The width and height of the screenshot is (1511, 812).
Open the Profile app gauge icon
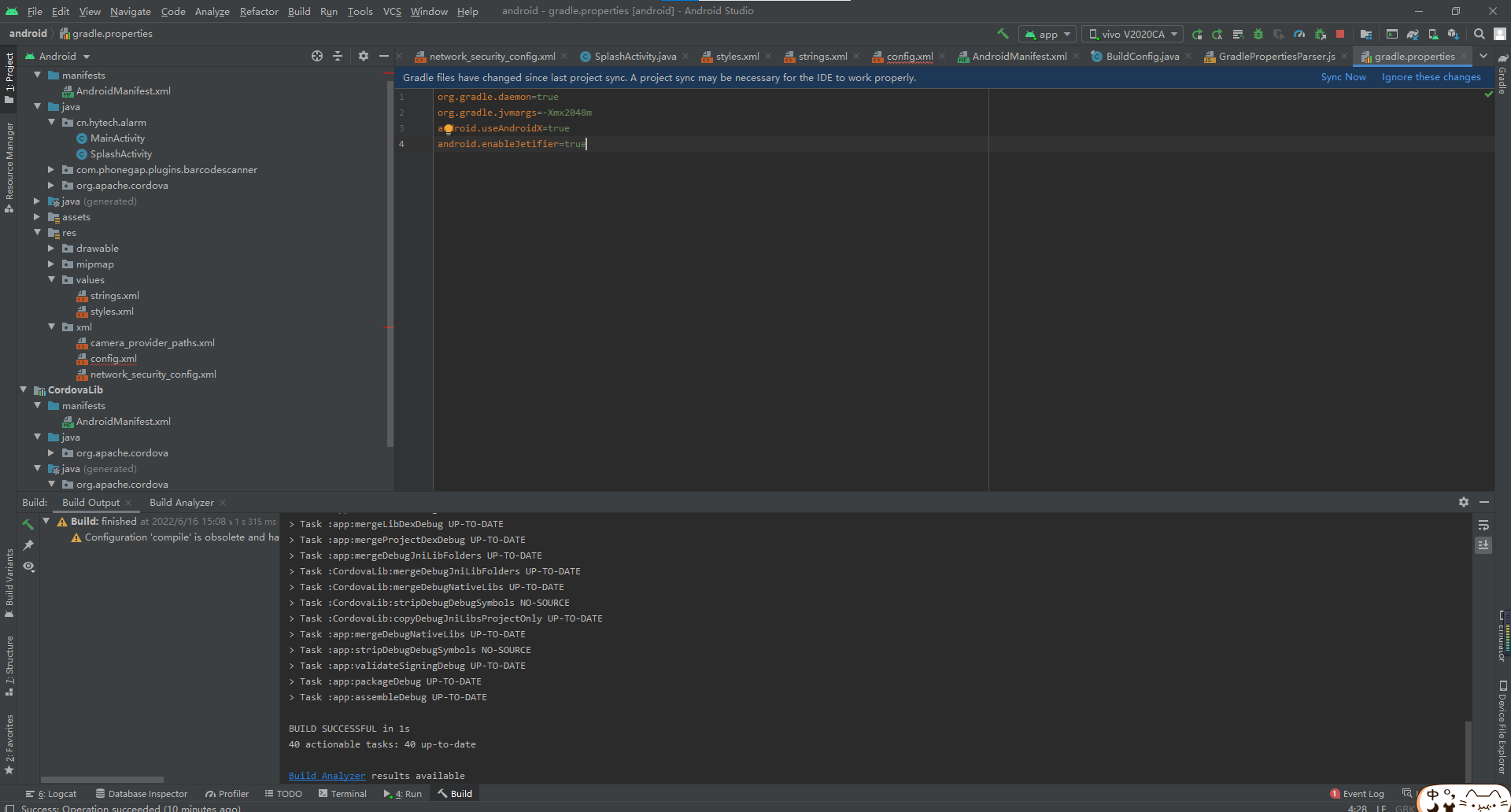click(1299, 34)
